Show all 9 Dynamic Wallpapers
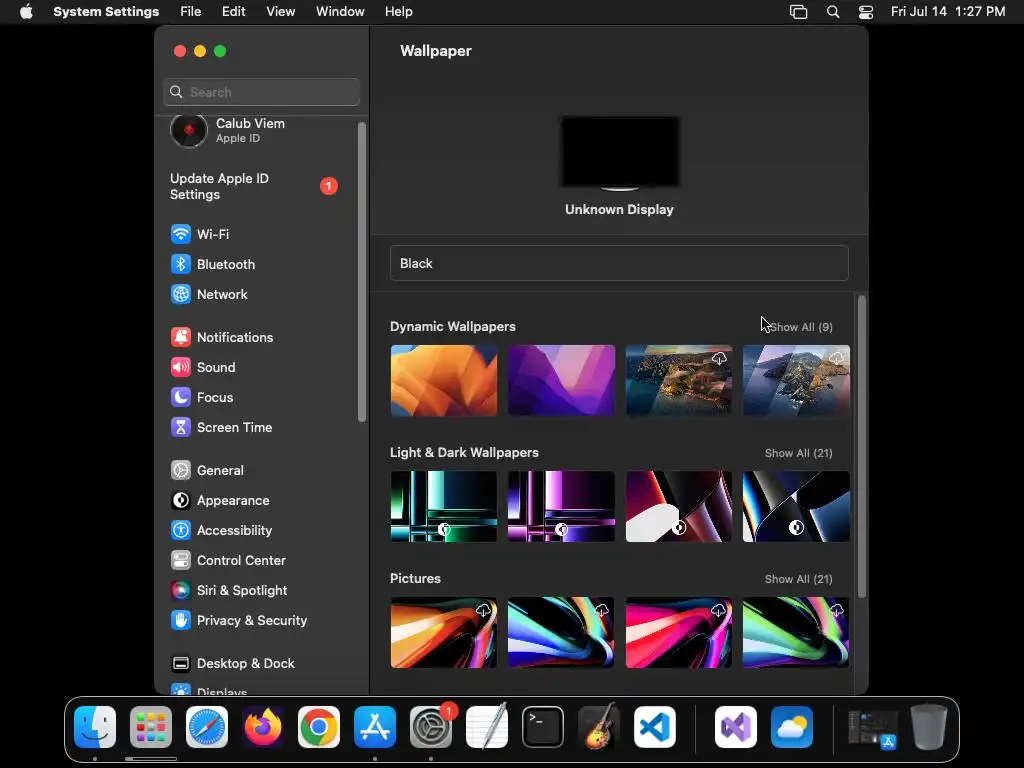This screenshot has width=1024, height=768. (801, 327)
